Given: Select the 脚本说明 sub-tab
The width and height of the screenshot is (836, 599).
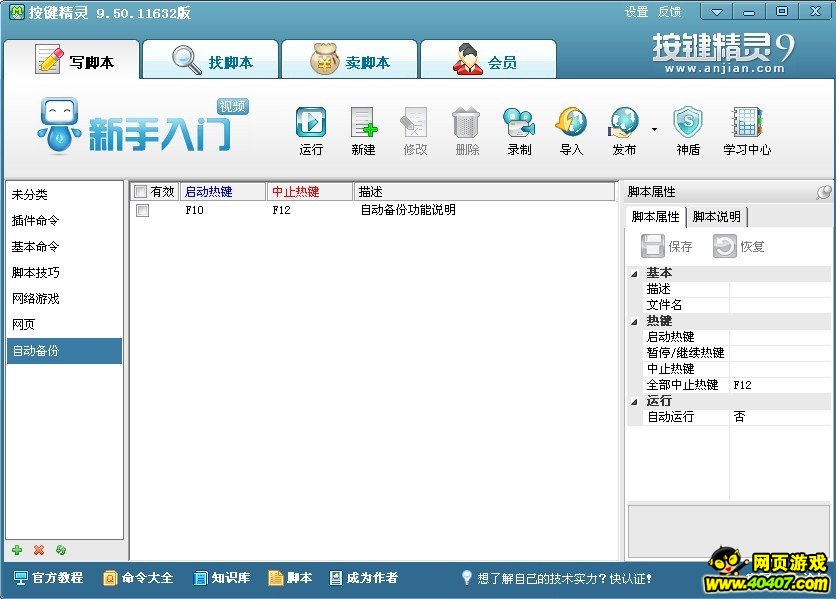Looking at the screenshot, I should click(x=717, y=217).
